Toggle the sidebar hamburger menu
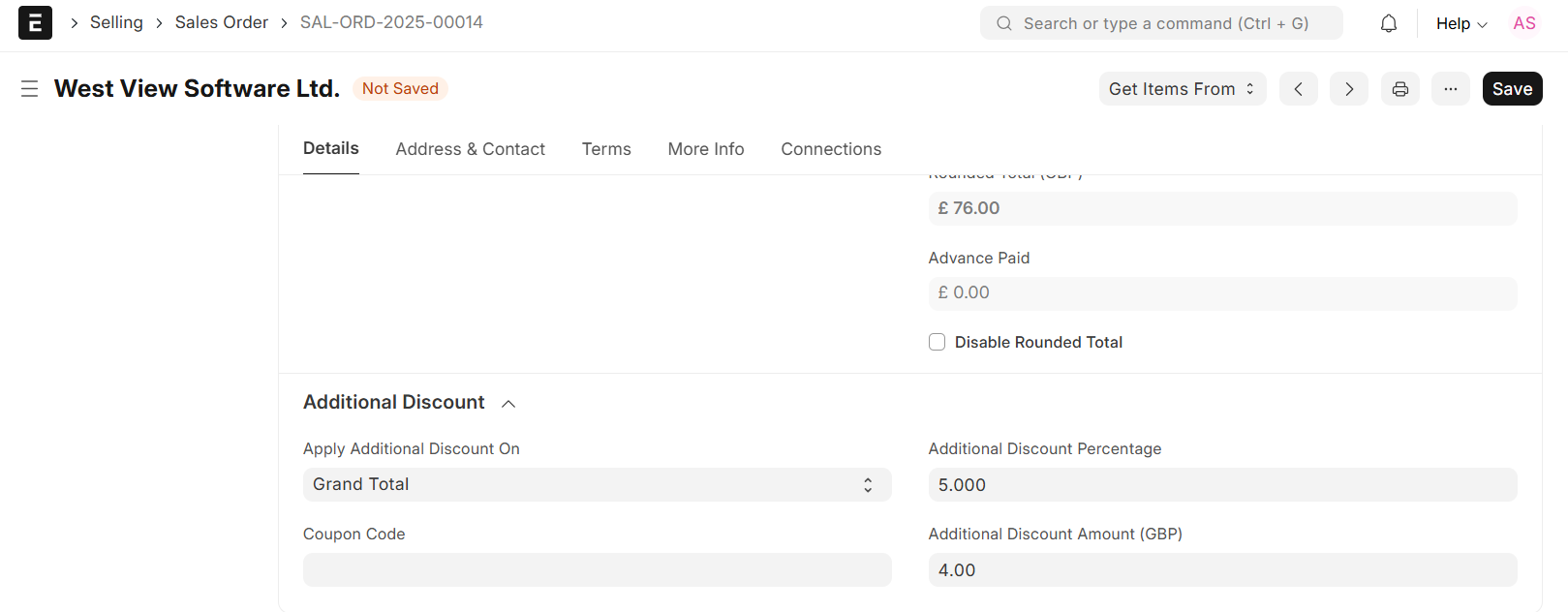 29,89
